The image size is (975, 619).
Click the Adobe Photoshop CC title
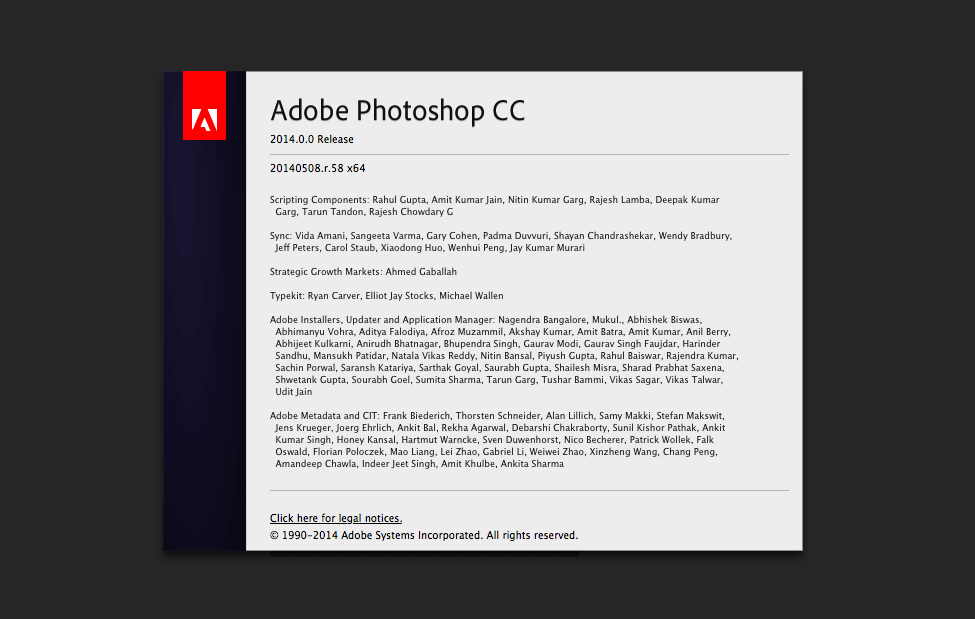click(397, 110)
